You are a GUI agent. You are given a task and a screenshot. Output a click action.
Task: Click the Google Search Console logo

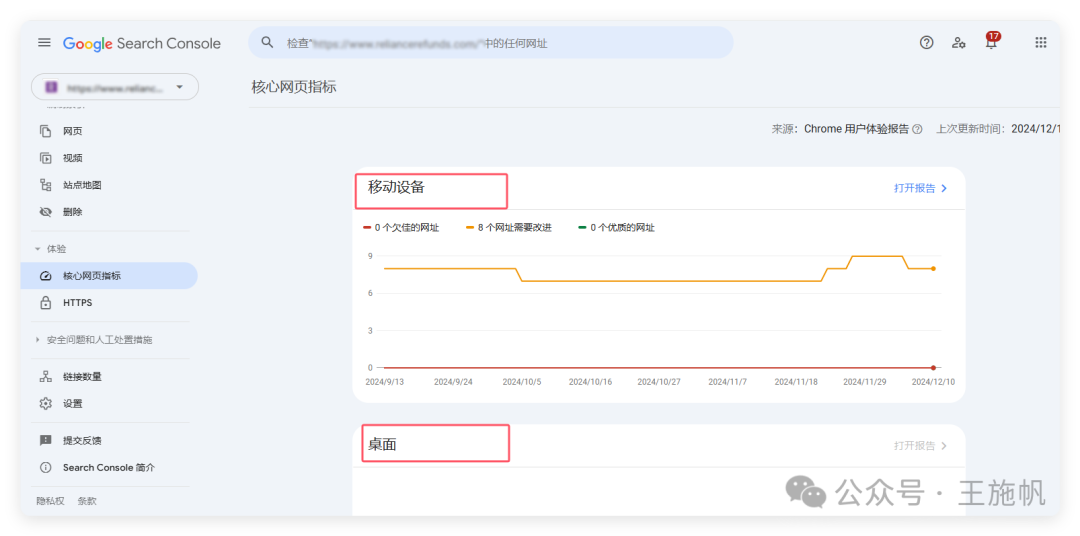click(142, 43)
